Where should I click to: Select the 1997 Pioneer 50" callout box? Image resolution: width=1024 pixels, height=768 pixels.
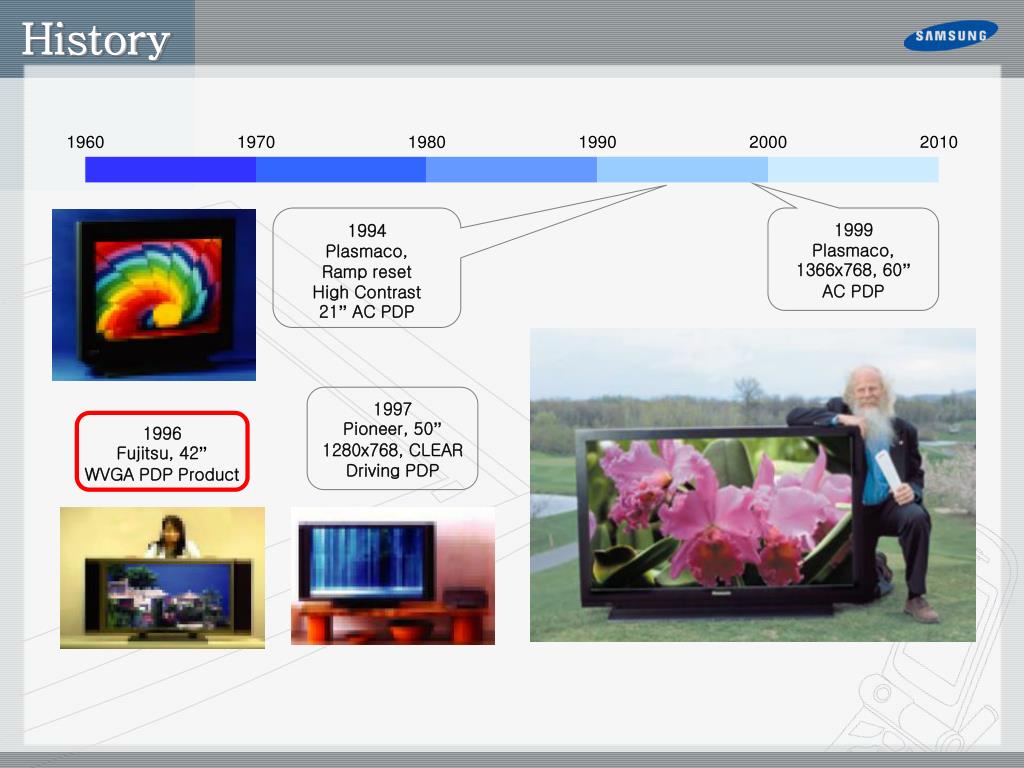tap(392, 438)
